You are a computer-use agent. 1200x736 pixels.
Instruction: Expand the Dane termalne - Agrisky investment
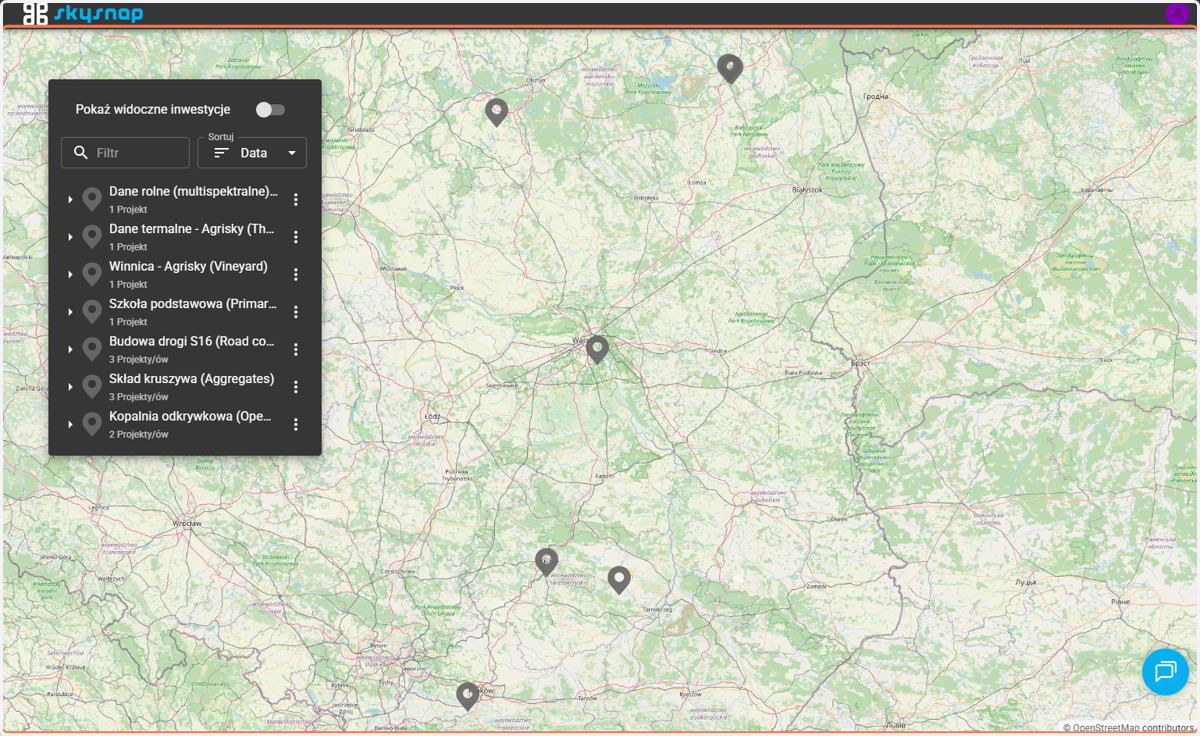70,237
